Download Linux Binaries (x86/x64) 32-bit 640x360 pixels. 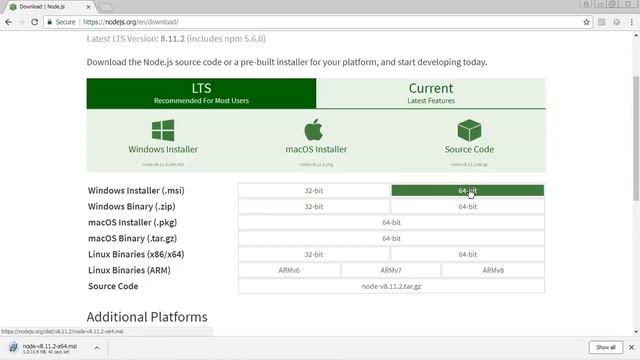coord(314,254)
